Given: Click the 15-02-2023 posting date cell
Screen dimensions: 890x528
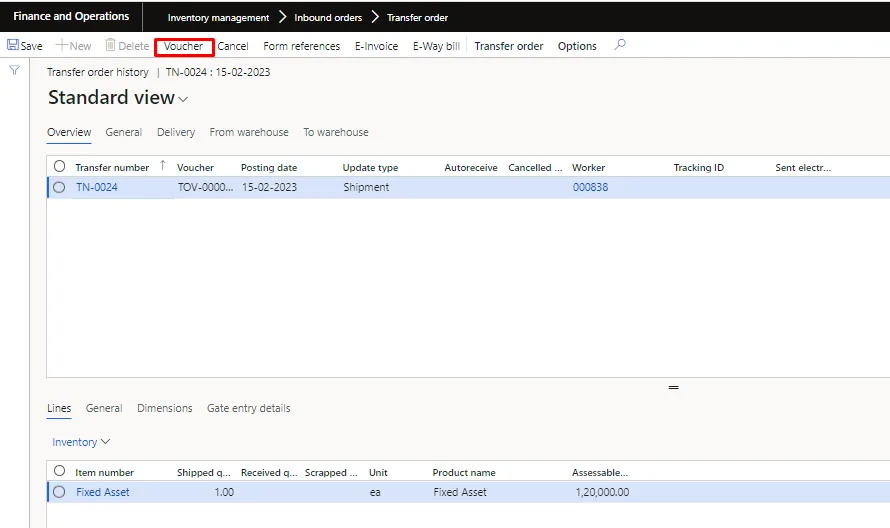Looking at the screenshot, I should tap(269, 187).
